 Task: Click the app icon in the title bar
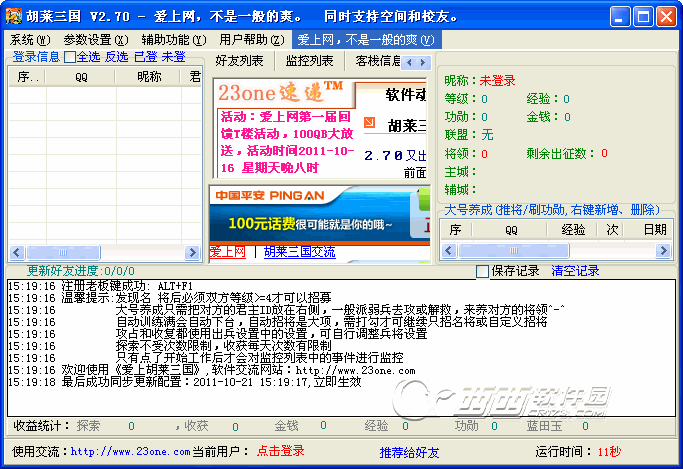pos(14,17)
